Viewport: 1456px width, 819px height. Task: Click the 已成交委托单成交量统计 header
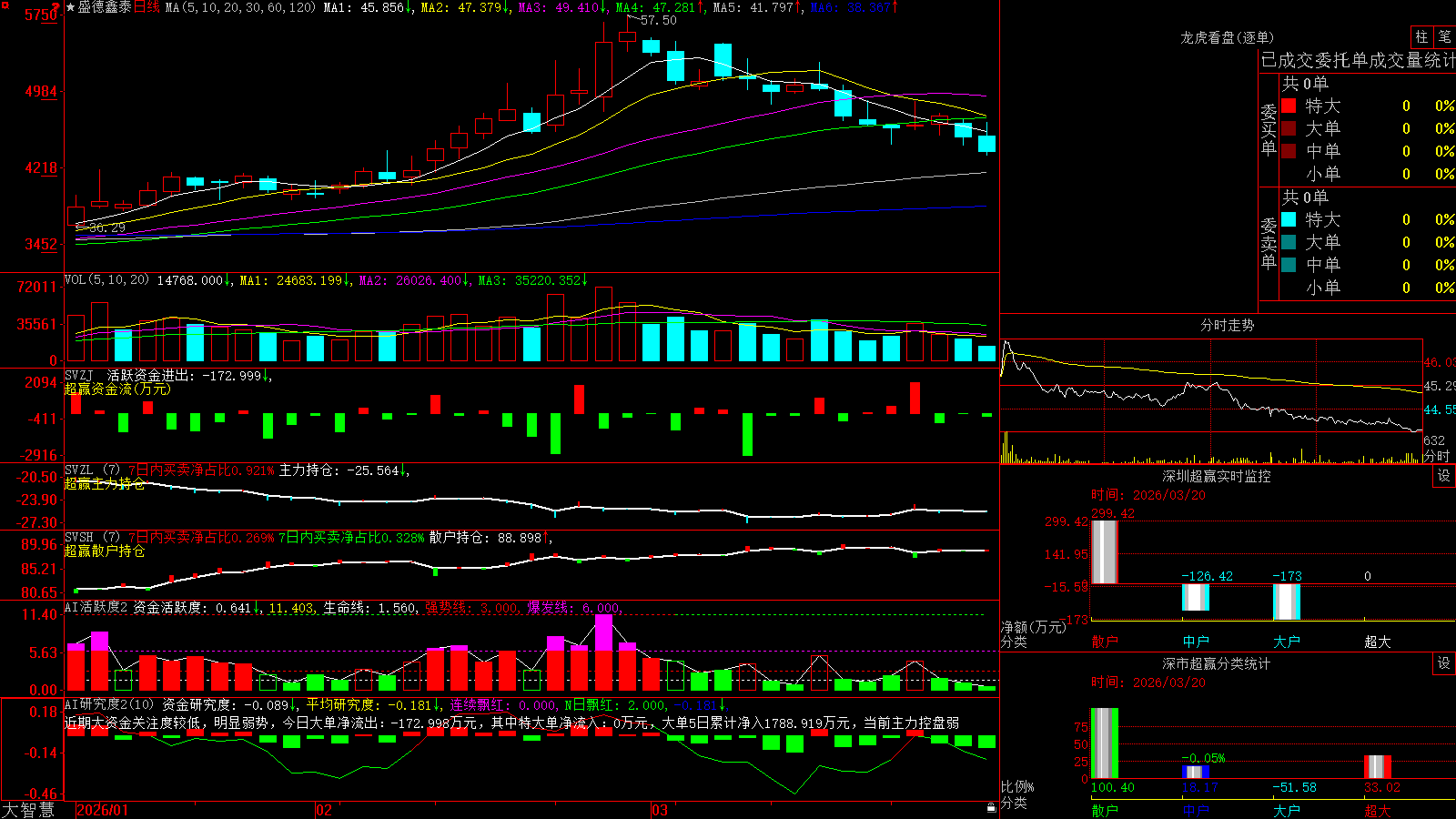tap(1358, 60)
